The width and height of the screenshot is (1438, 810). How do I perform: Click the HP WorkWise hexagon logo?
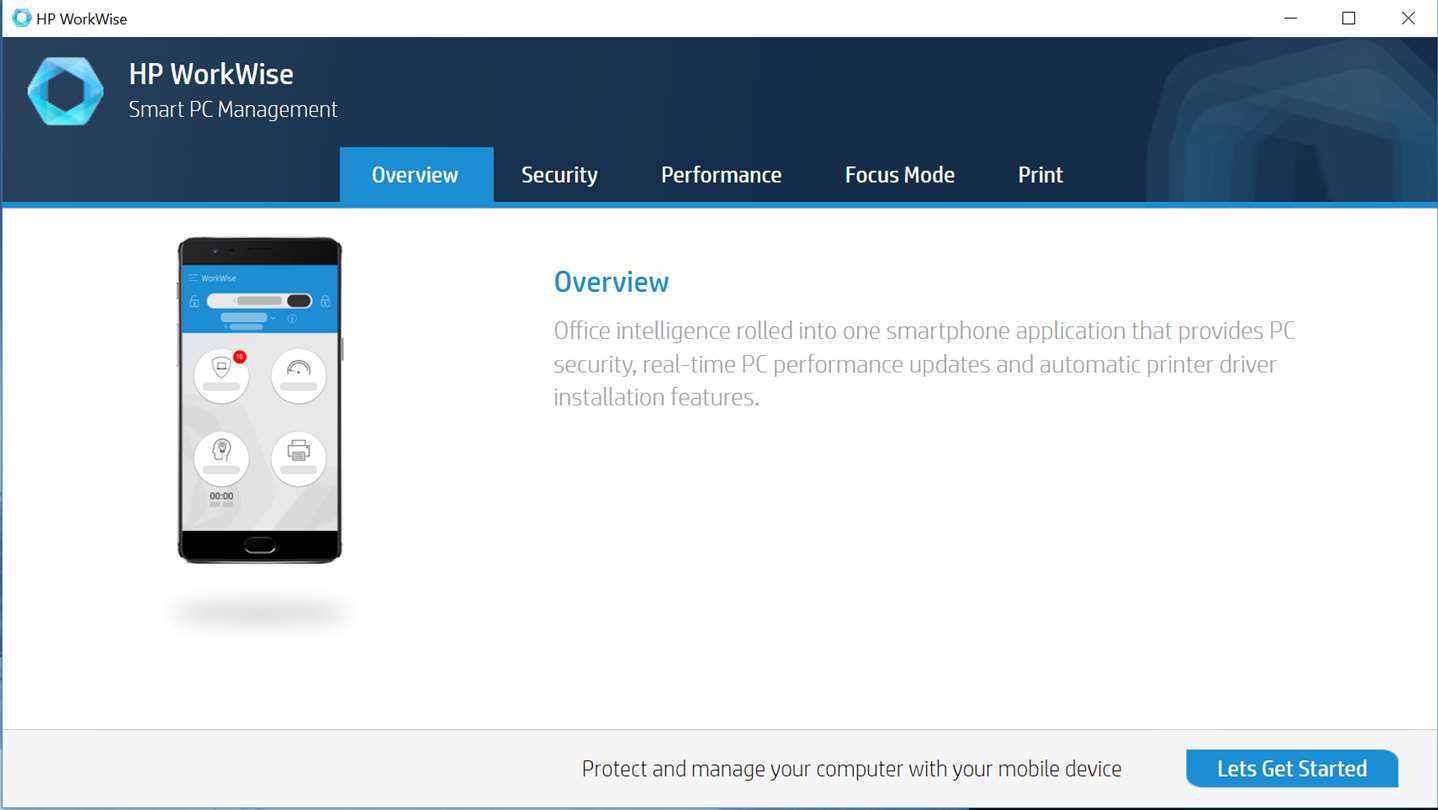(66, 91)
